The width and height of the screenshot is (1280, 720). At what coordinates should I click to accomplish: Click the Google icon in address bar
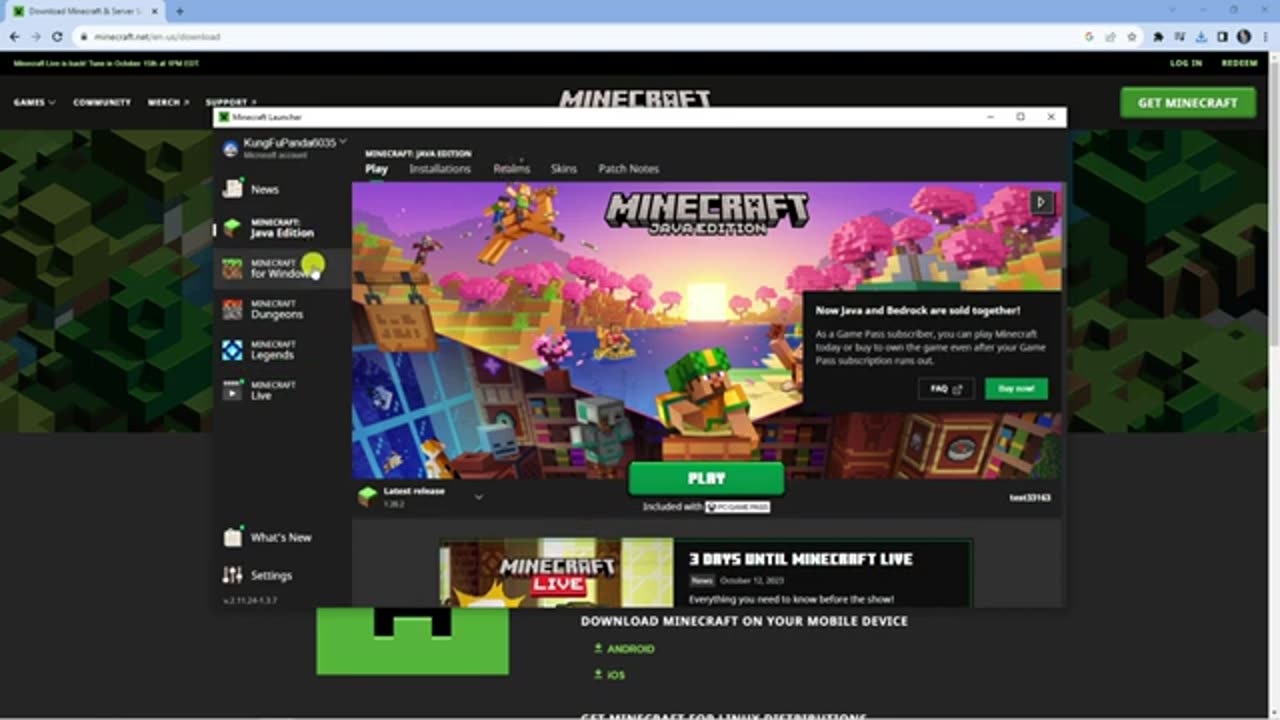coord(1089,37)
